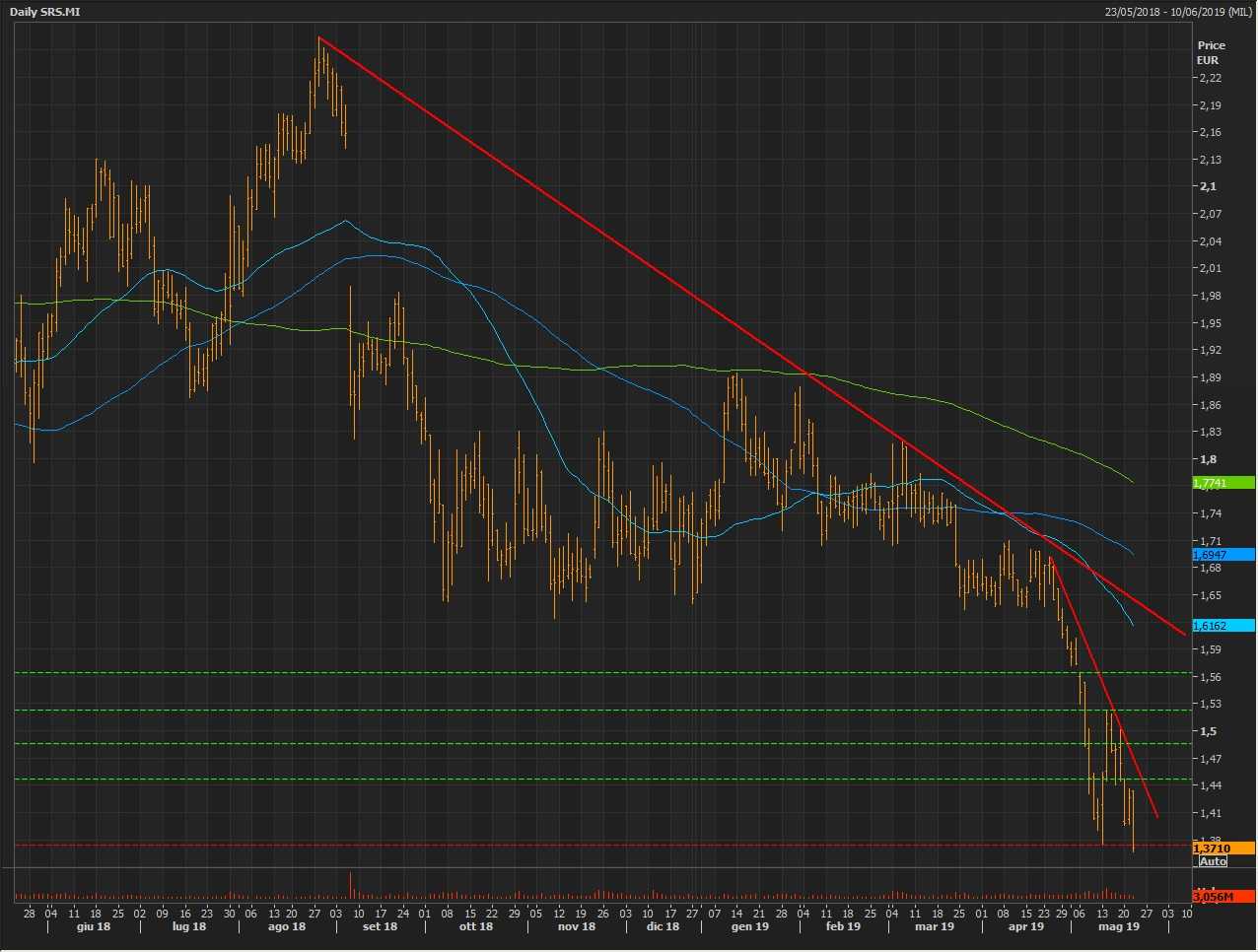Click the 'giu 18' month label
Screen dimensions: 1258x952
click(94, 926)
